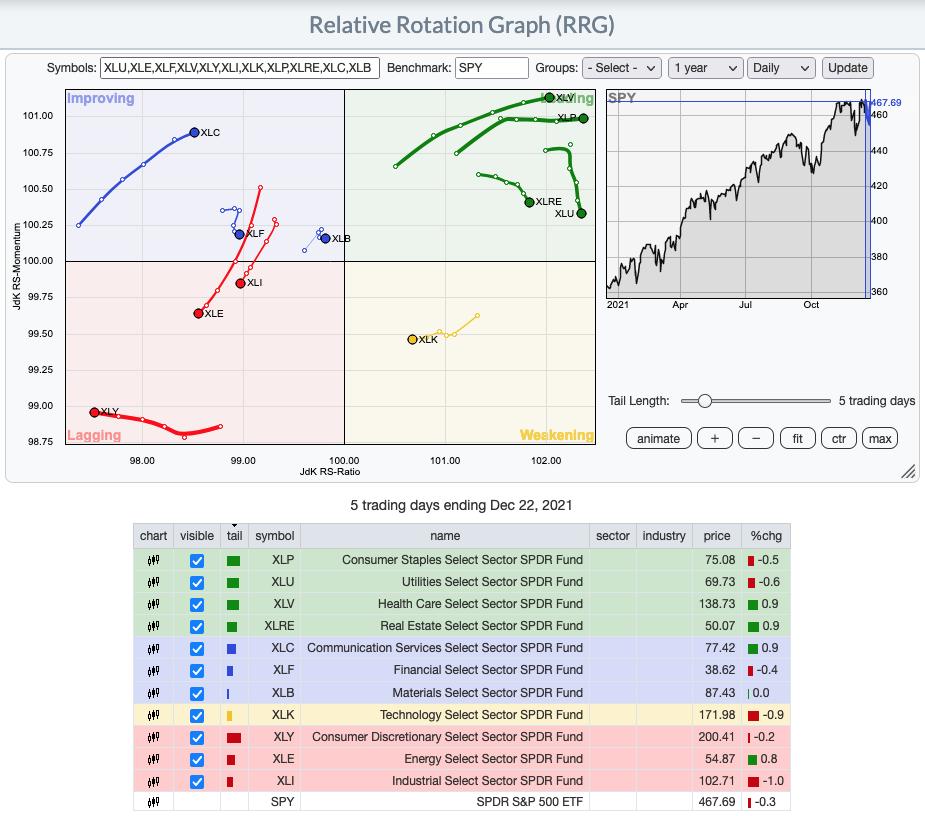Click XLP green tail color swatch

[x=234, y=561]
